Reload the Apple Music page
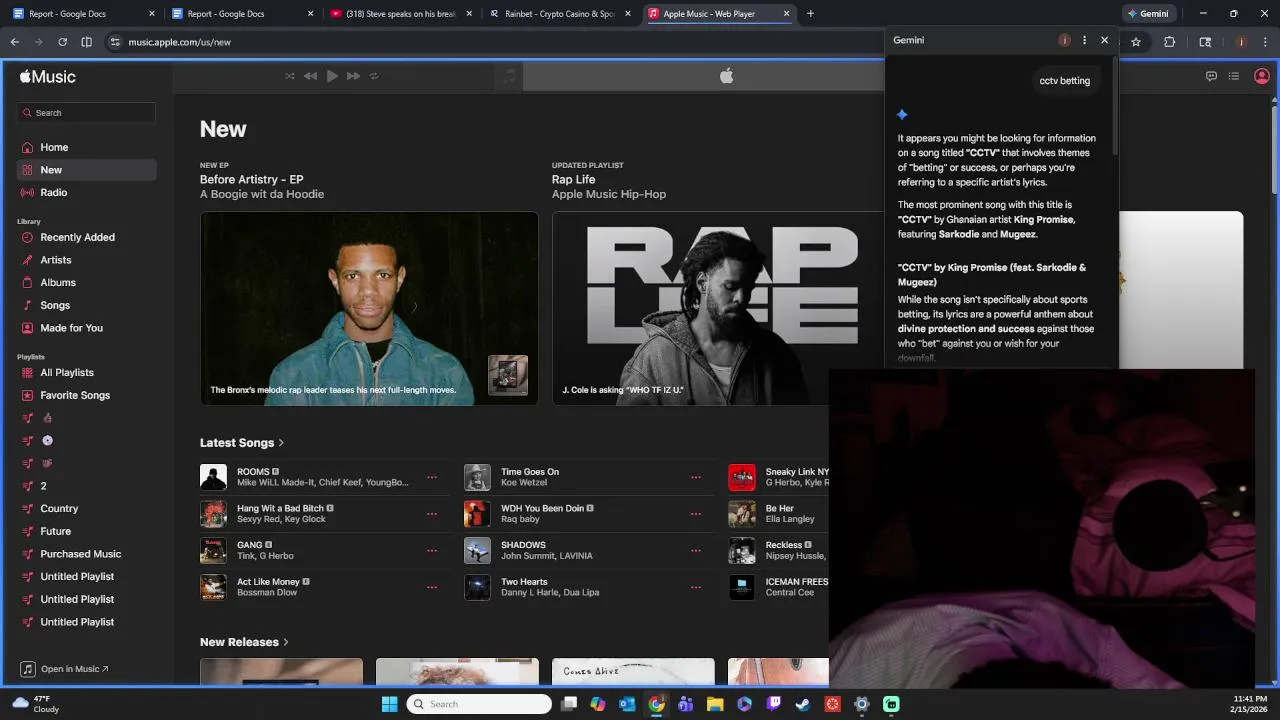 tap(62, 42)
